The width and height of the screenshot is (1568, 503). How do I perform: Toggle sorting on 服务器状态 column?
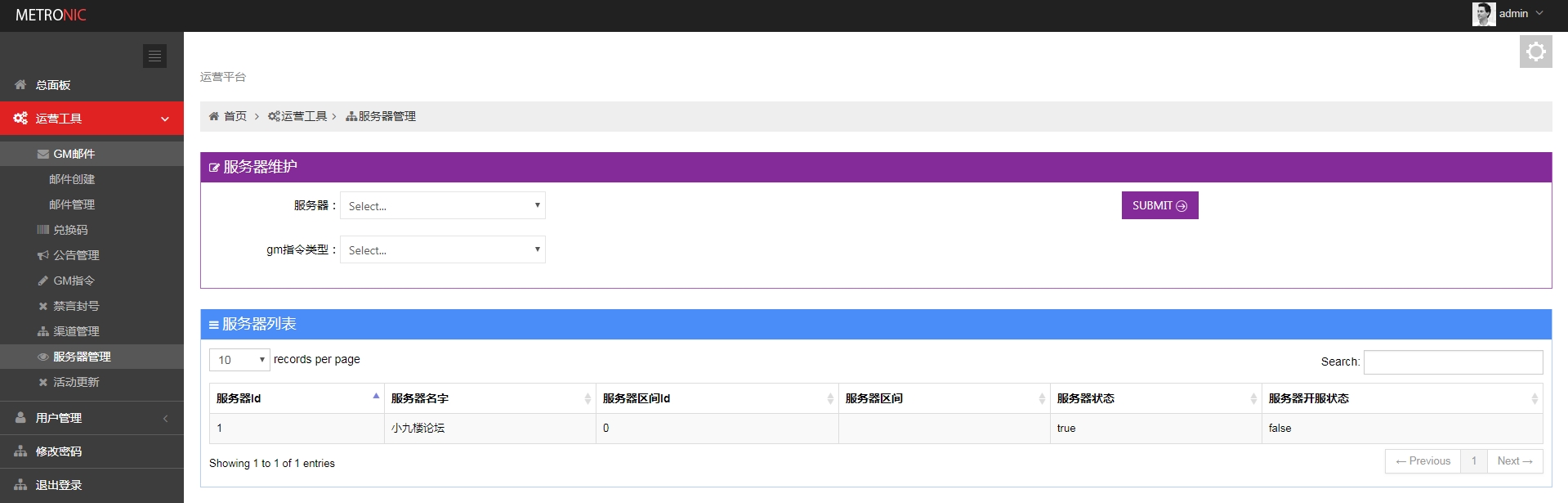pyautogui.click(x=1155, y=398)
